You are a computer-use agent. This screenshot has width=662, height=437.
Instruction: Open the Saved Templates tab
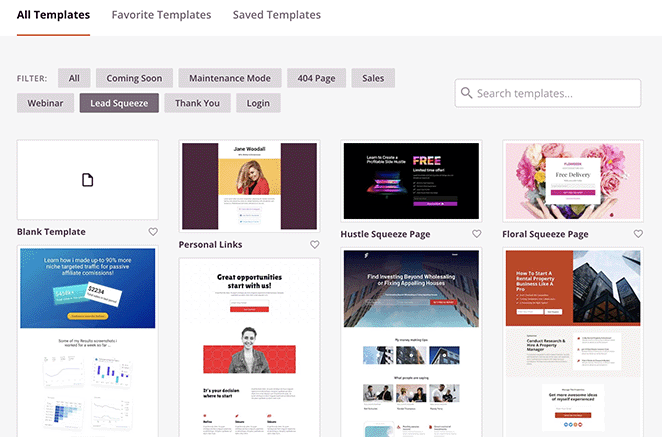[276, 15]
